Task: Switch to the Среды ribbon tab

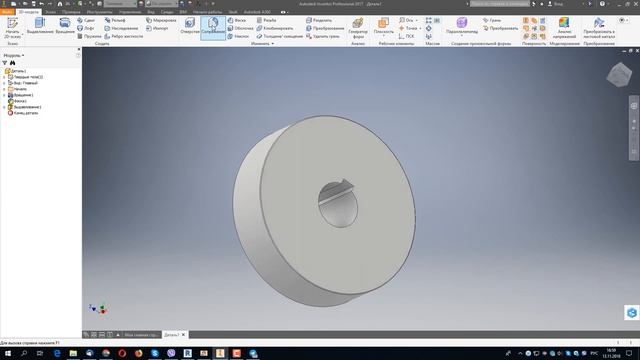Action: click(x=167, y=12)
